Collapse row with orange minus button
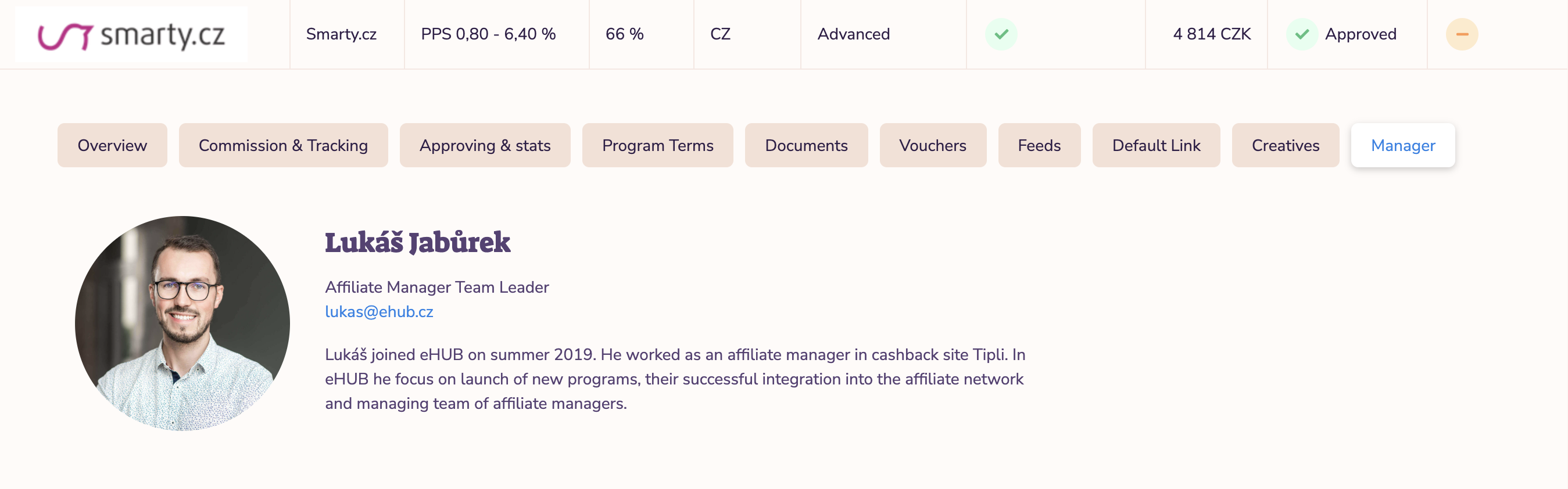1568x489 pixels. coord(1462,35)
